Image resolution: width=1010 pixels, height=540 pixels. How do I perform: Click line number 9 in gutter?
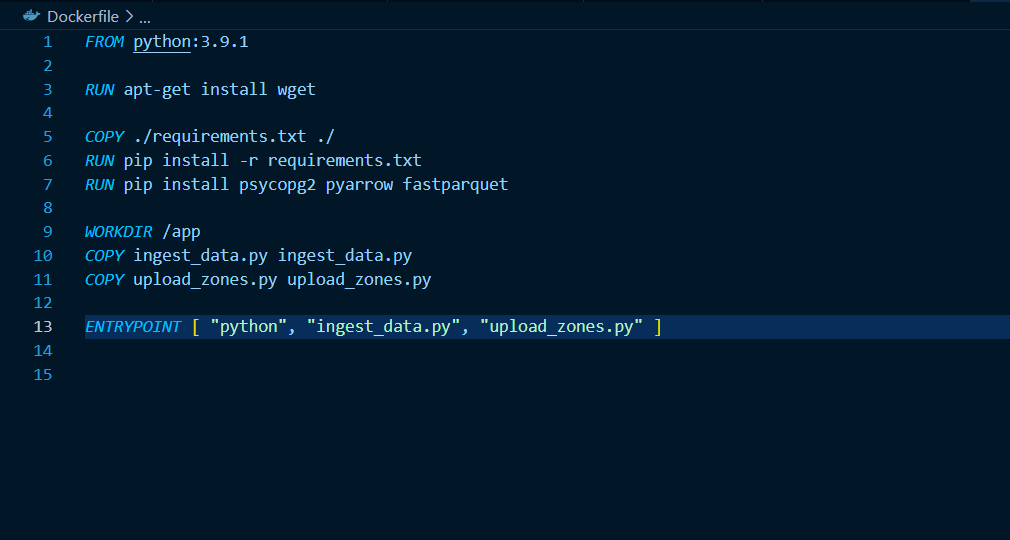pos(47,232)
